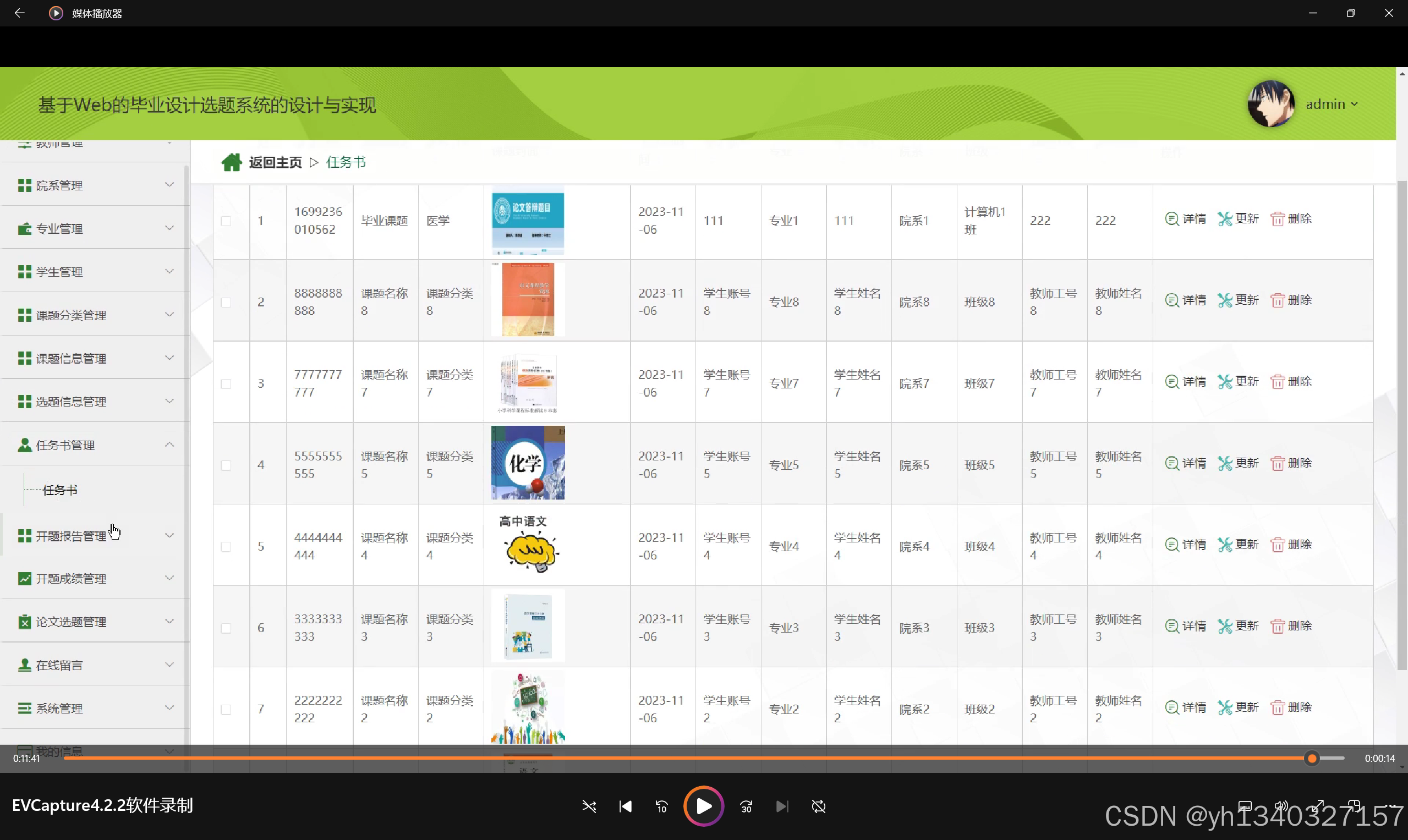Click the video progress seek bar handle
The width and height of the screenshot is (1408, 840).
1312,759
